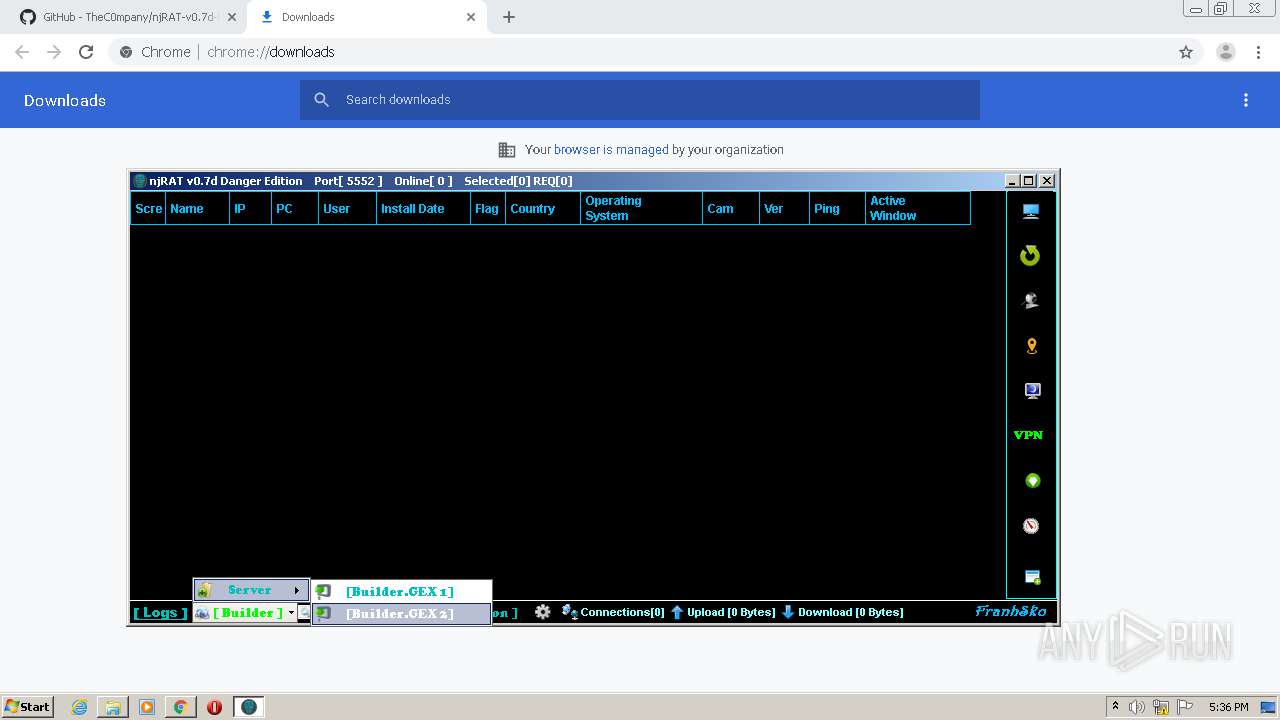Click the Builder GEX 1 icon
The width and height of the screenshot is (1280, 720).
pyautogui.click(x=322, y=591)
